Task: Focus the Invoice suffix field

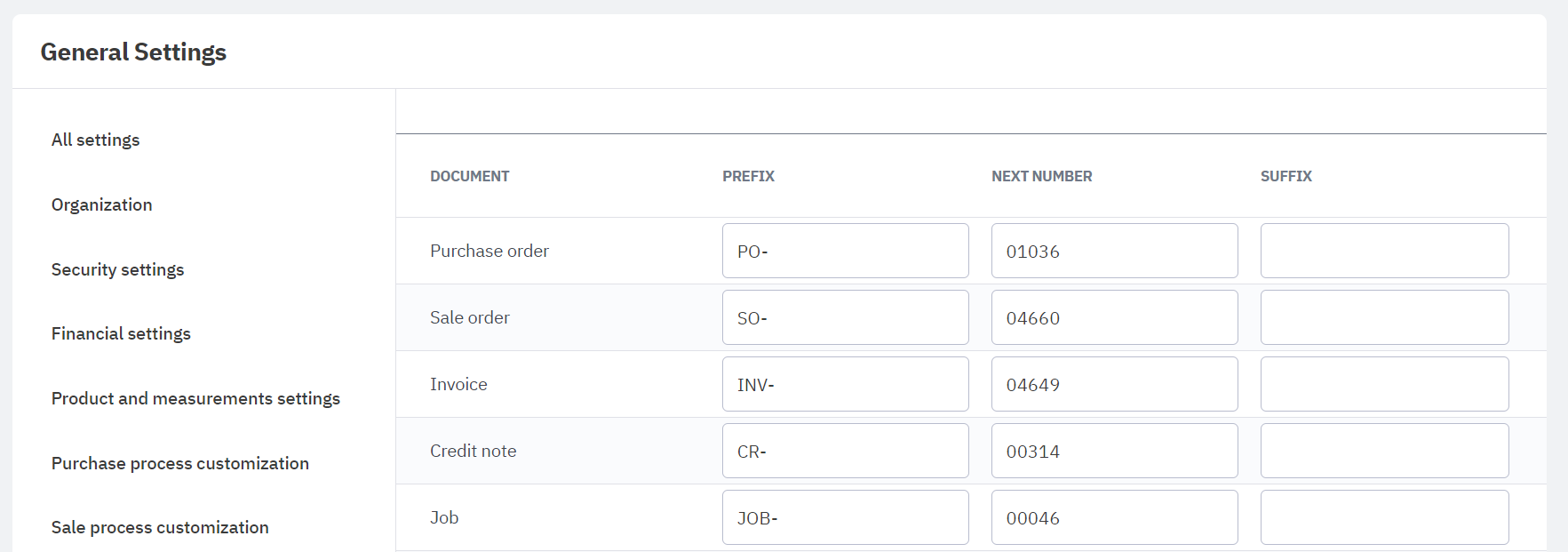Action: [1384, 385]
